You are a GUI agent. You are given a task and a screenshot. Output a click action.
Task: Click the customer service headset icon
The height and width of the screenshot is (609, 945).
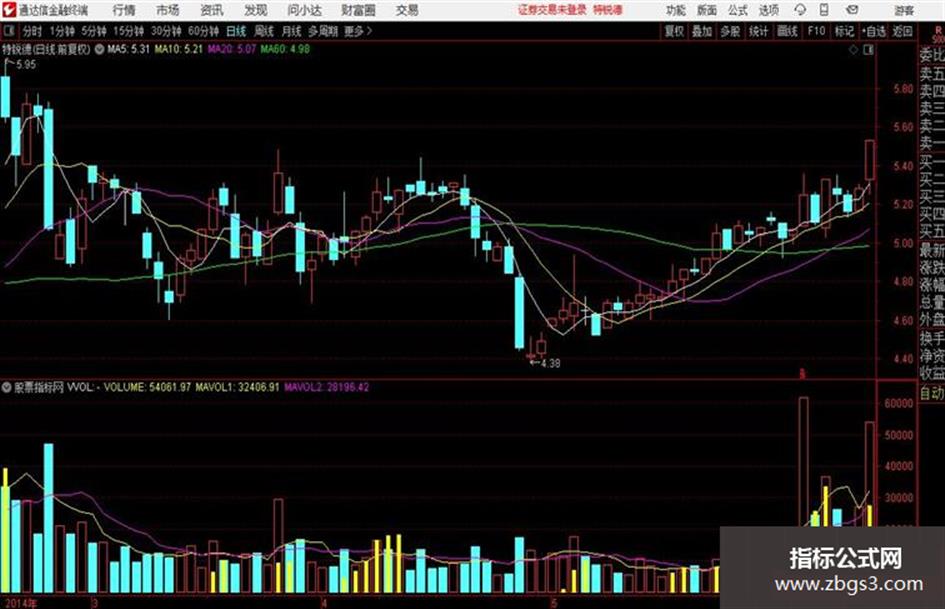pos(800,10)
